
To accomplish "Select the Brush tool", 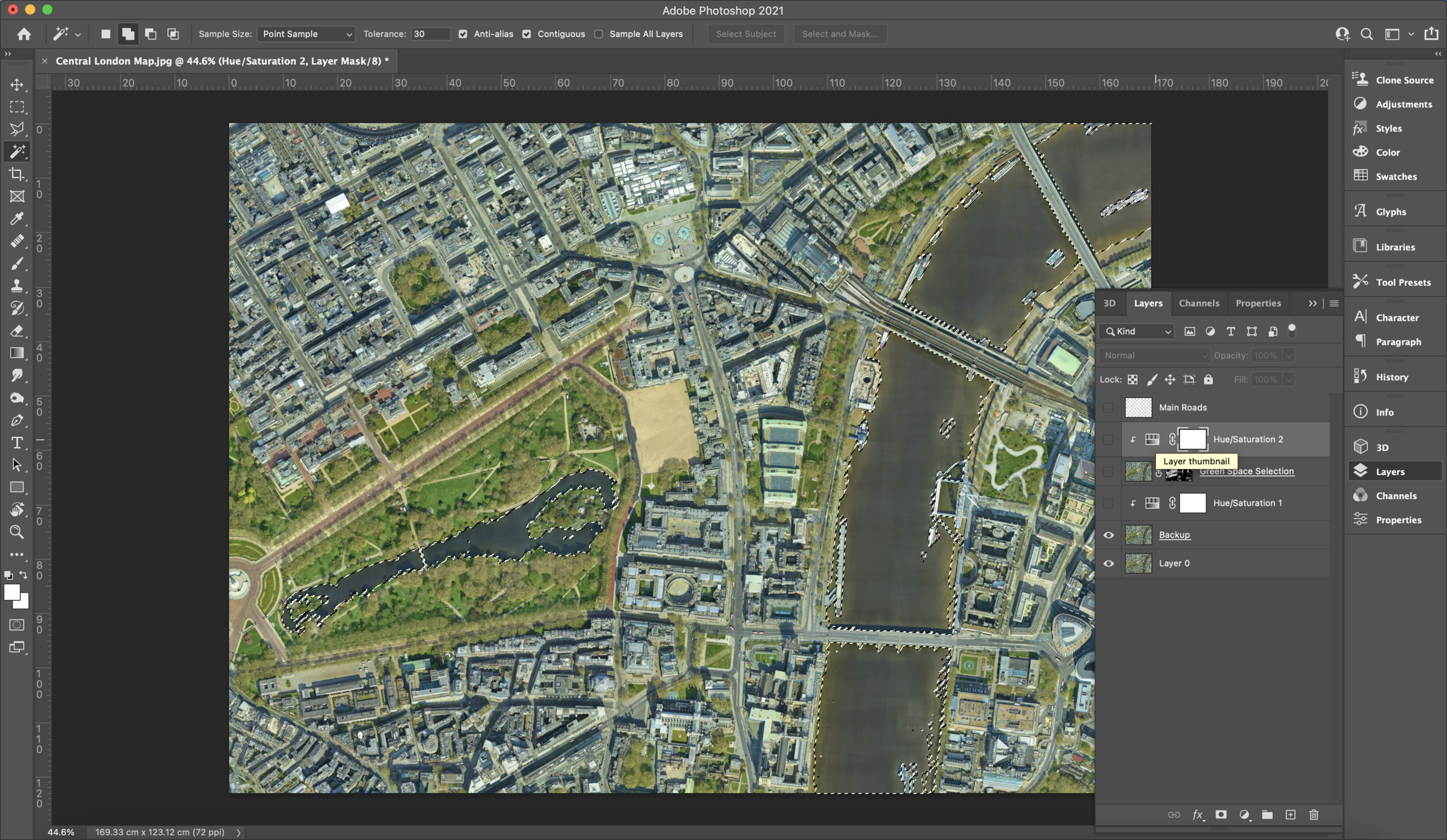I will (17, 264).
